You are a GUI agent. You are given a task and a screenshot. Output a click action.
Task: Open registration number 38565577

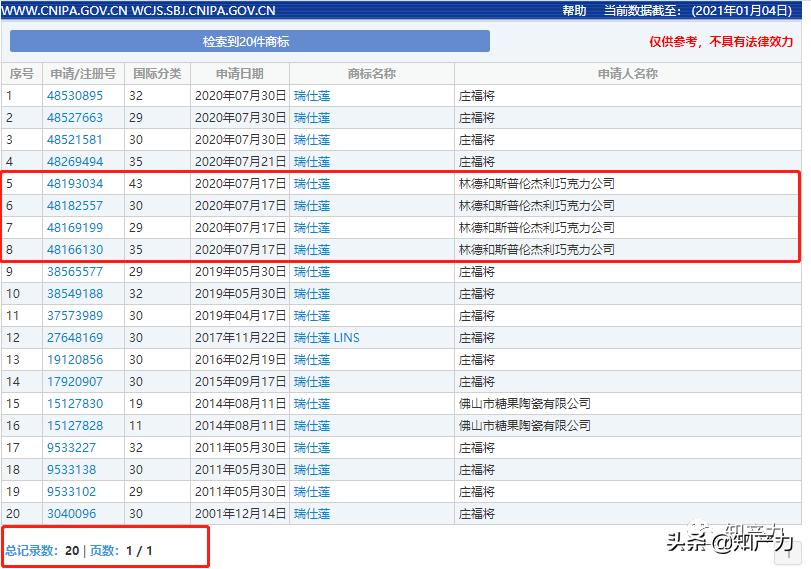point(75,272)
